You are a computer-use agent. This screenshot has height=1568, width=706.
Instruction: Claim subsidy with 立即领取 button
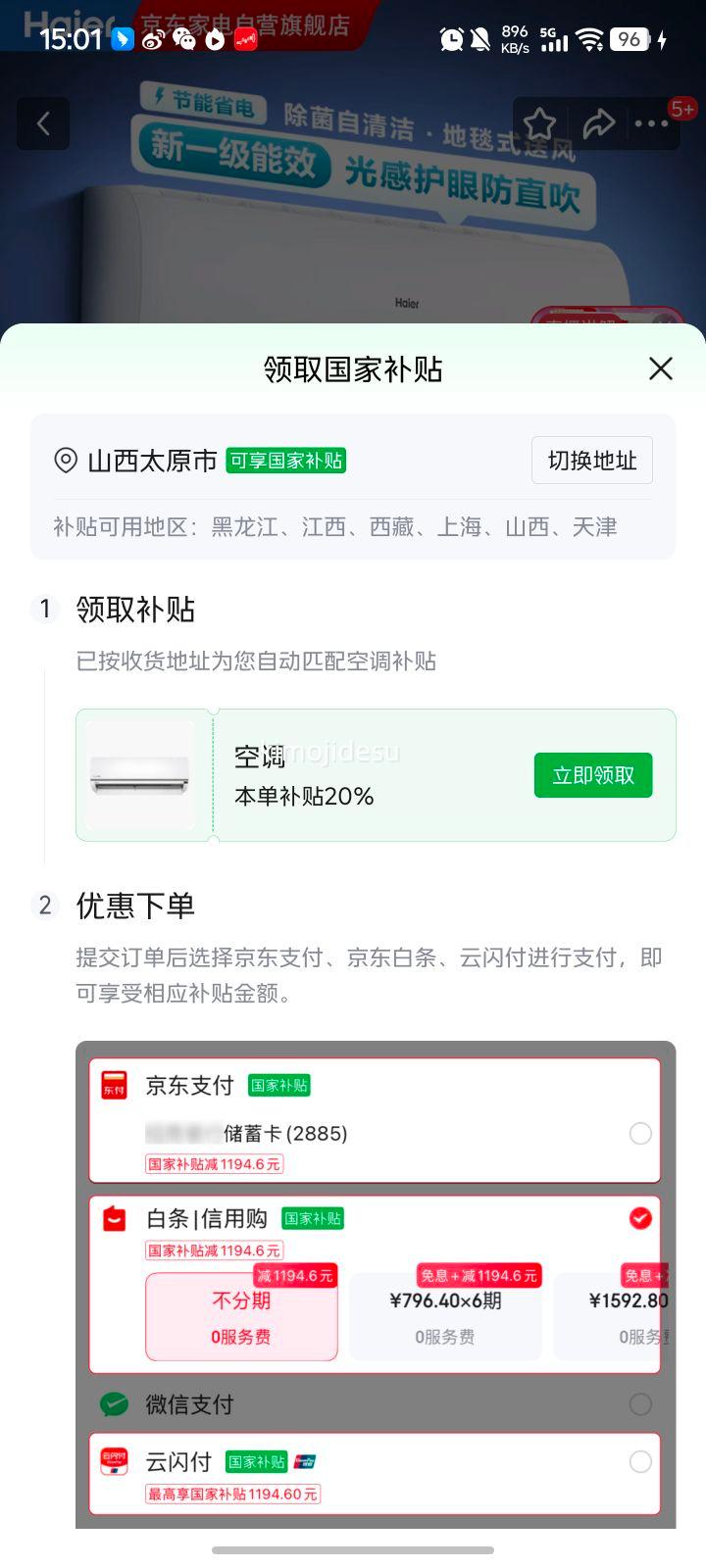click(593, 775)
